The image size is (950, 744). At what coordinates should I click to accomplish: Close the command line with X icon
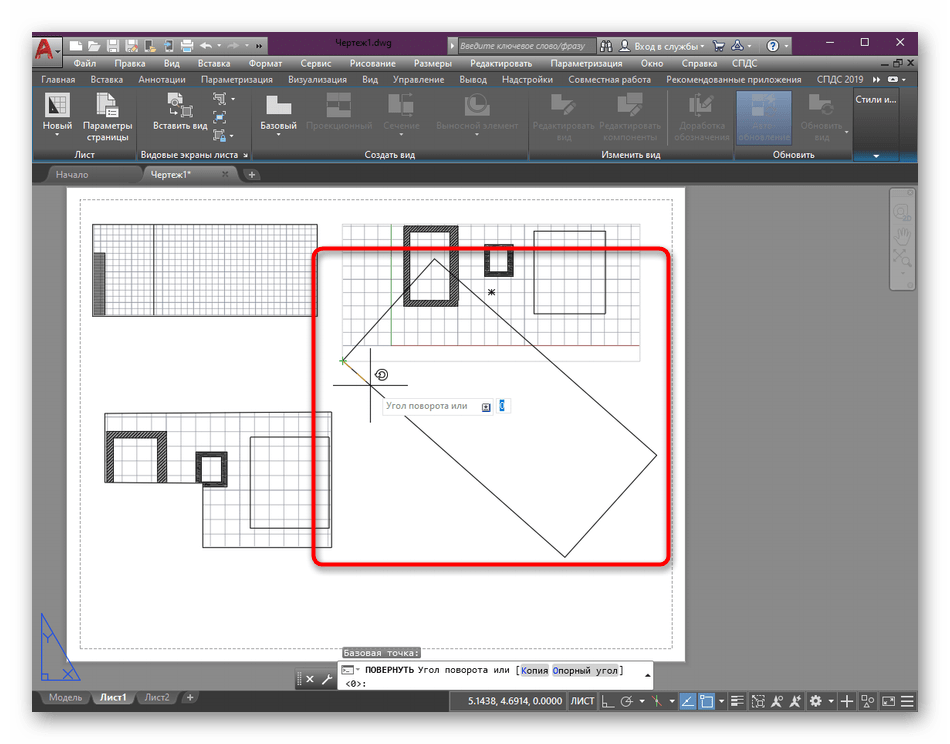pyautogui.click(x=310, y=679)
